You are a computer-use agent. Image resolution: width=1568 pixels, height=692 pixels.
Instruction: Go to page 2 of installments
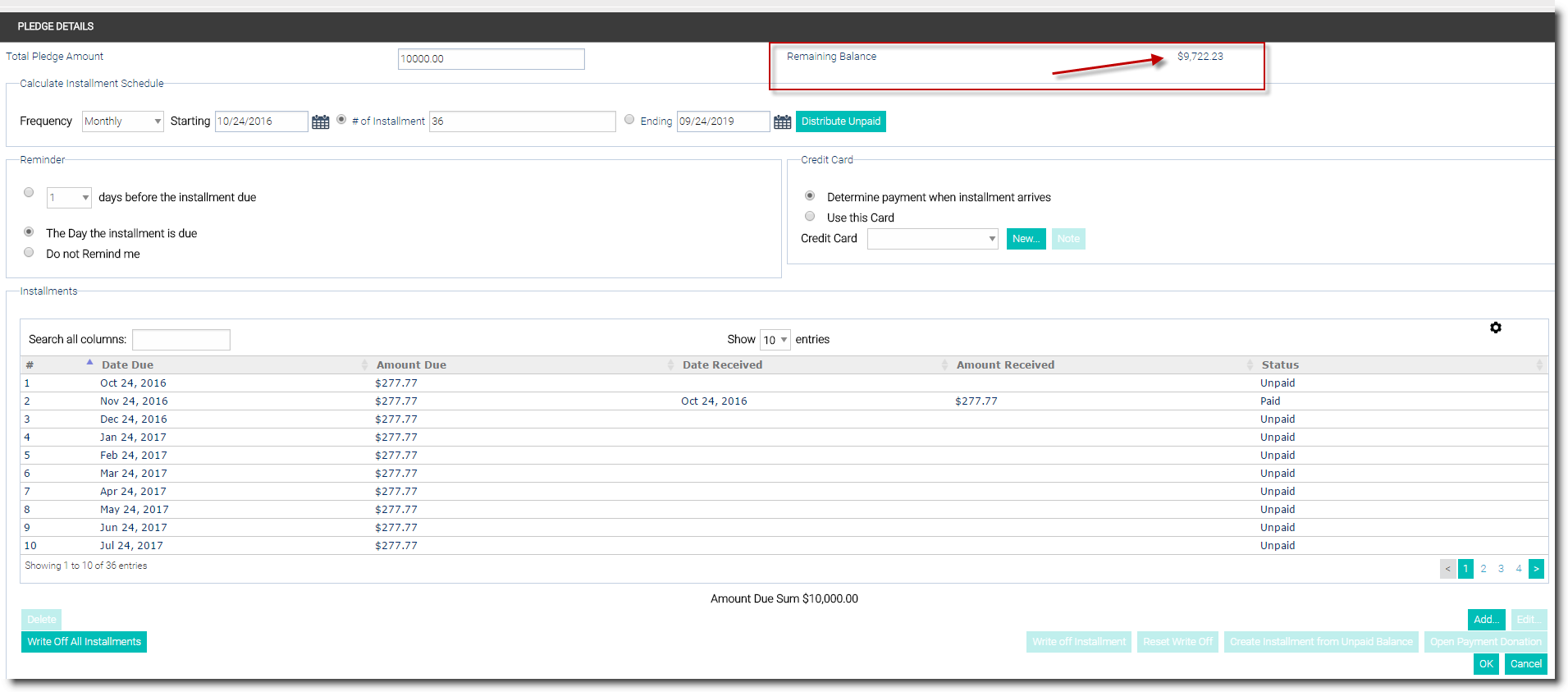[1483, 568]
